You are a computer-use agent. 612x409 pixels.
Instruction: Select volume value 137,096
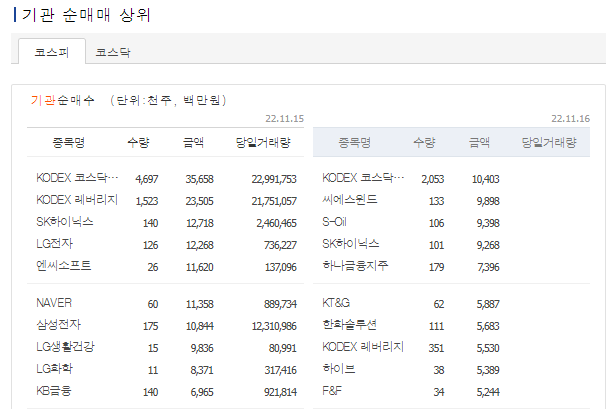tap(281, 267)
